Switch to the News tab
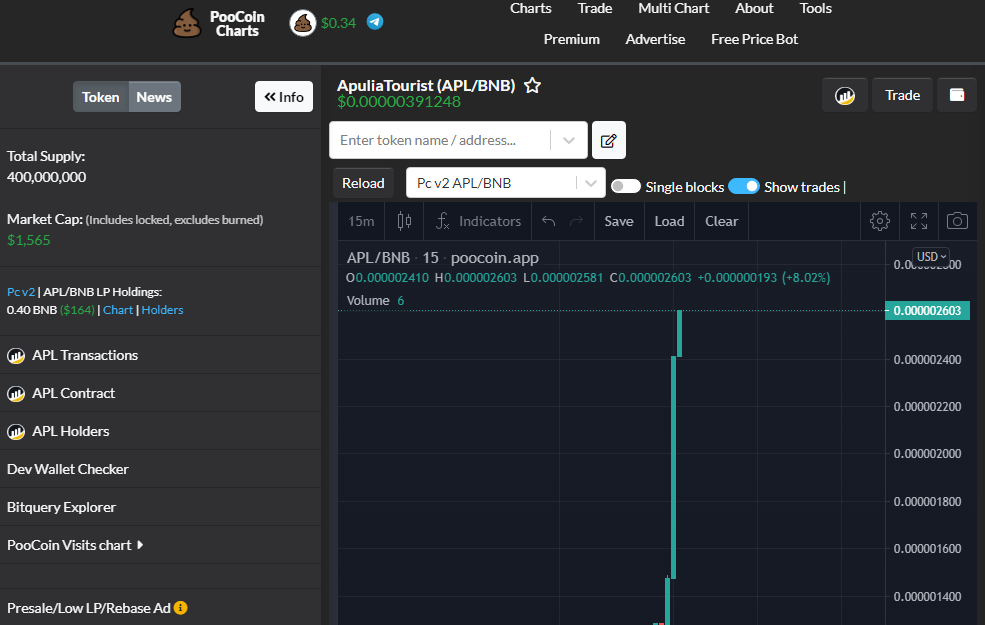Screen dimensions: 985x625 pyautogui.click(x=154, y=97)
